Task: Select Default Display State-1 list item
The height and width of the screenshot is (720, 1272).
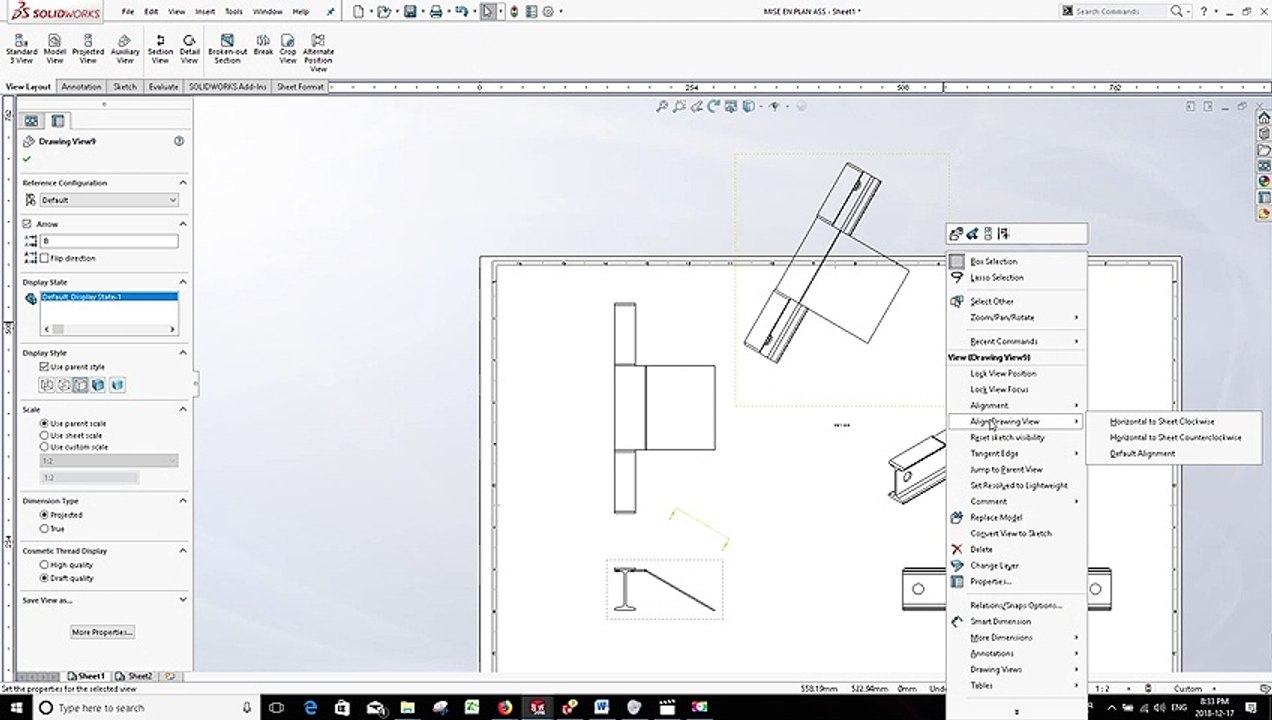Action: click(x=109, y=297)
